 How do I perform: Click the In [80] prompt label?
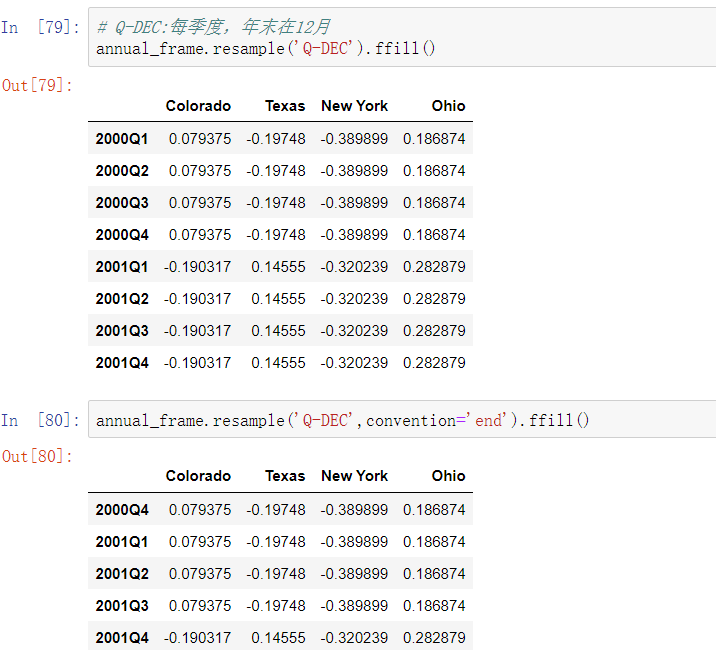click(x=40, y=420)
